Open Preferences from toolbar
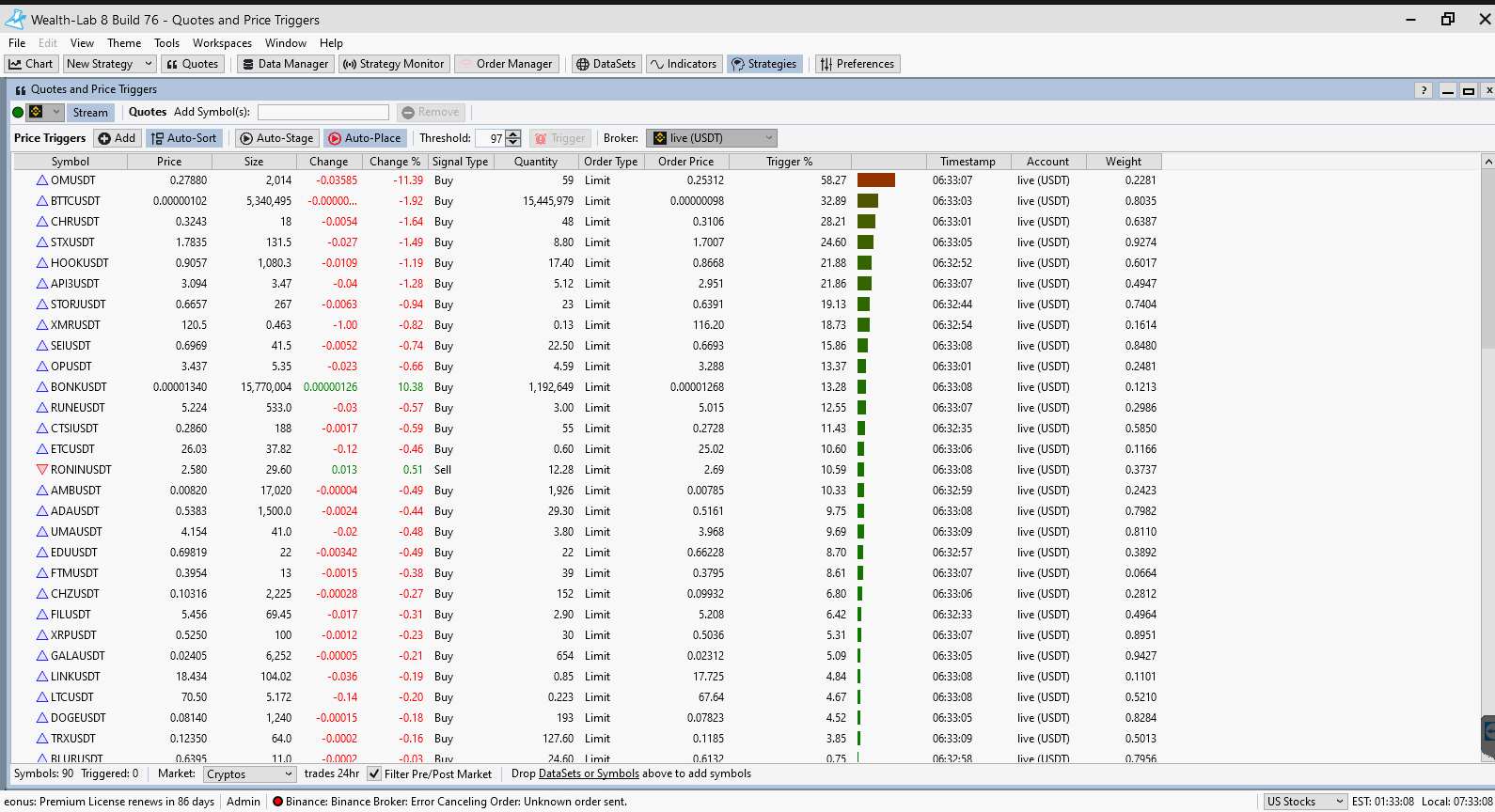This screenshot has height=812, width=1495. tap(858, 64)
